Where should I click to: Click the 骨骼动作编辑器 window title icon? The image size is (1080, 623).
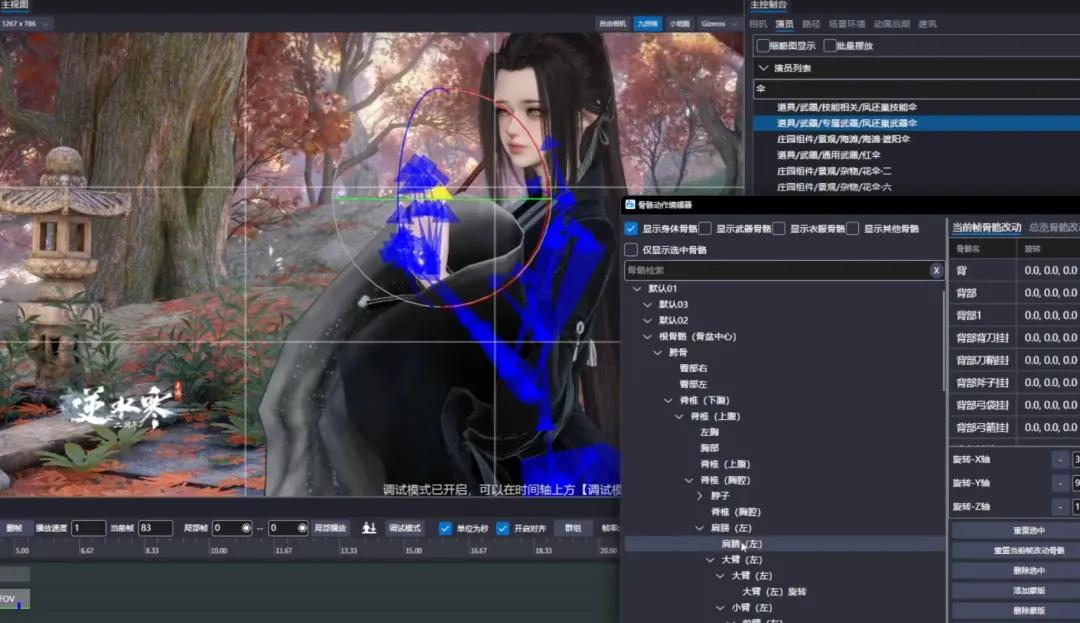(630, 204)
